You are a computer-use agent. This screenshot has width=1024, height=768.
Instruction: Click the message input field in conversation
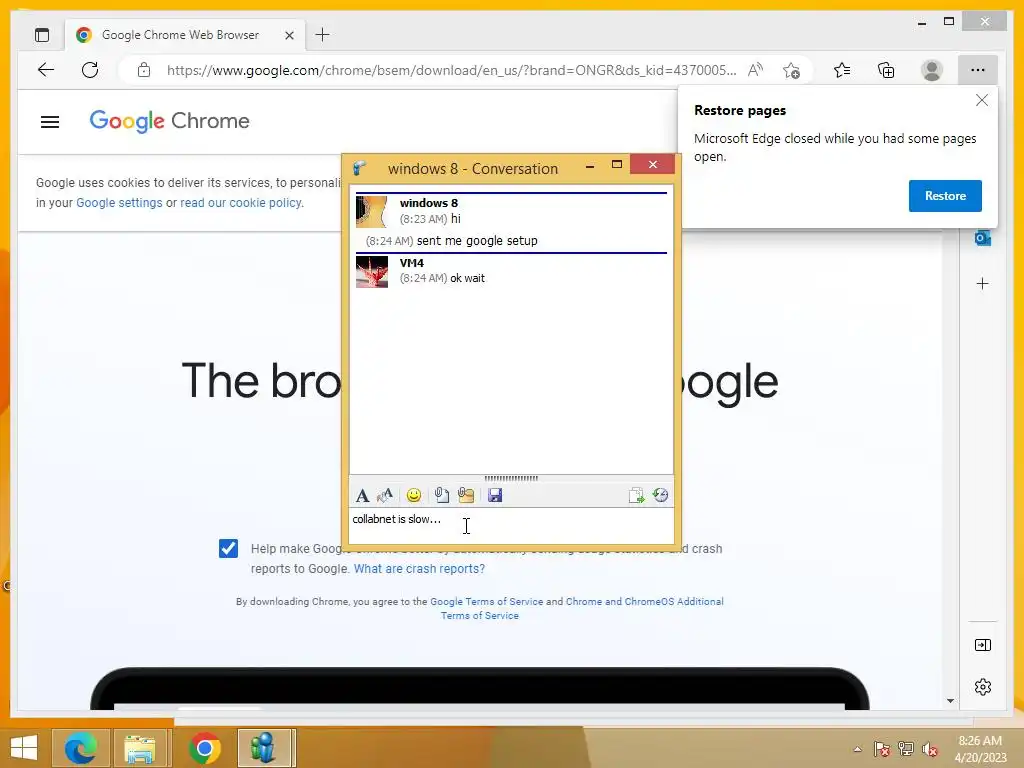click(511, 526)
